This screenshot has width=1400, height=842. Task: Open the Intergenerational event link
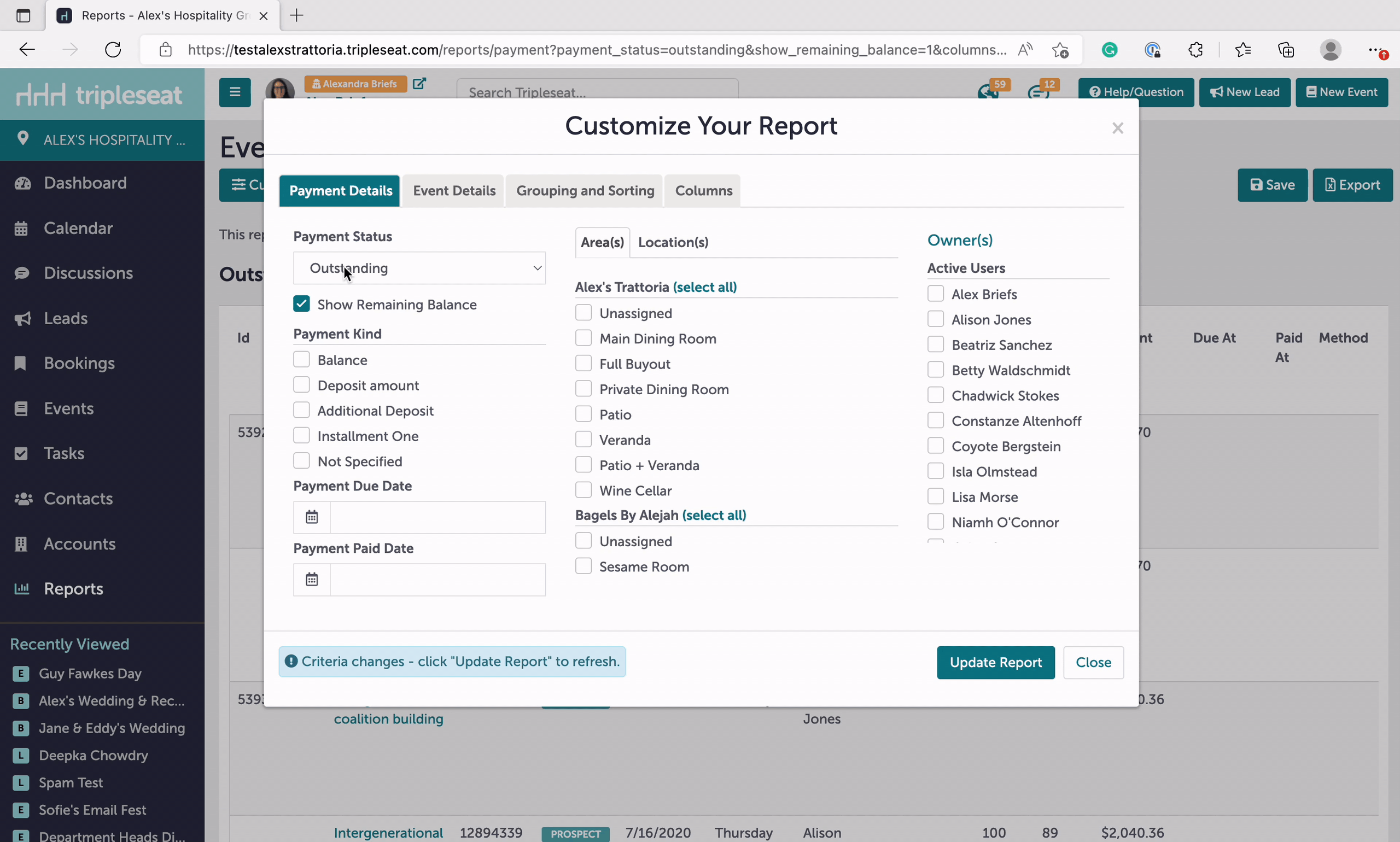pyautogui.click(x=388, y=832)
